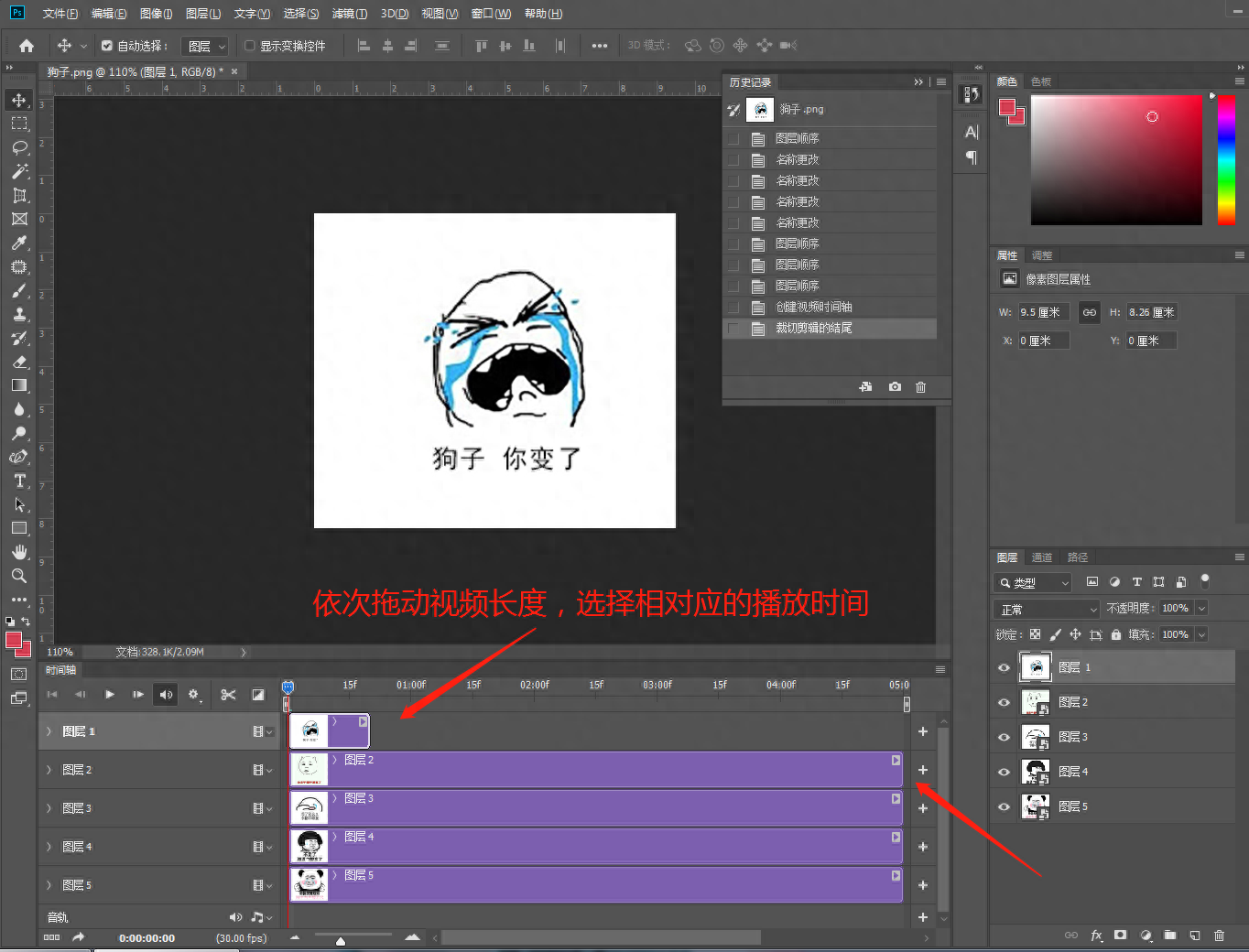
Task: Switch to the 通道 tab
Action: 1041,557
